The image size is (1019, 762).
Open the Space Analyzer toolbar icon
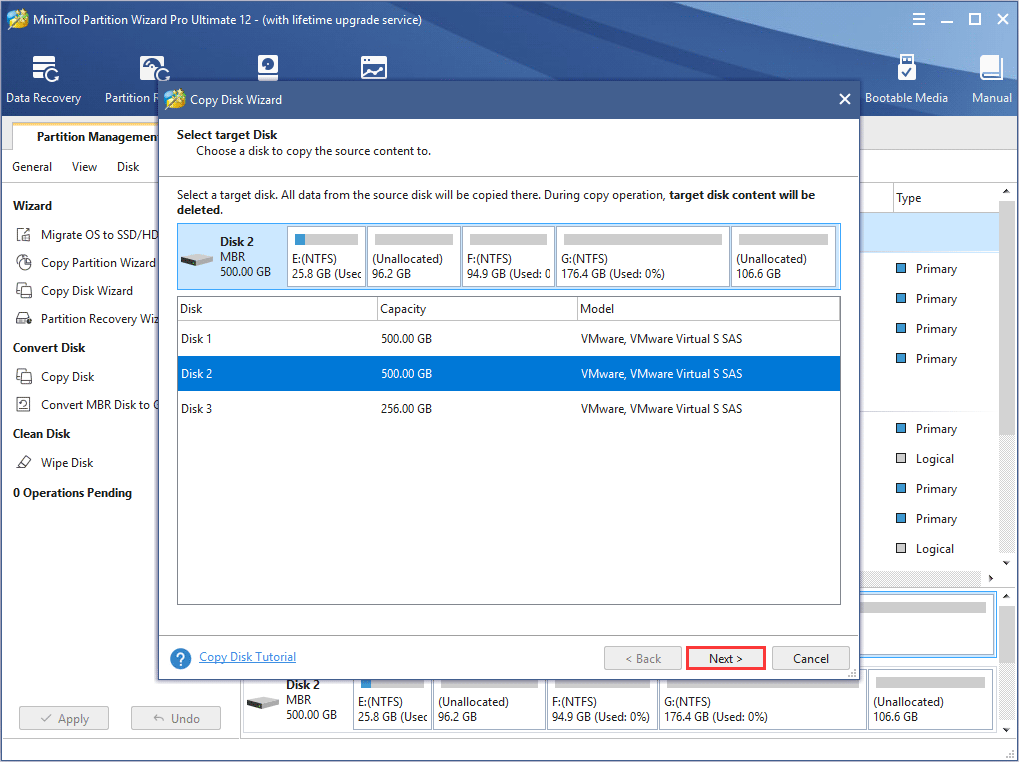pyautogui.click(x=374, y=68)
